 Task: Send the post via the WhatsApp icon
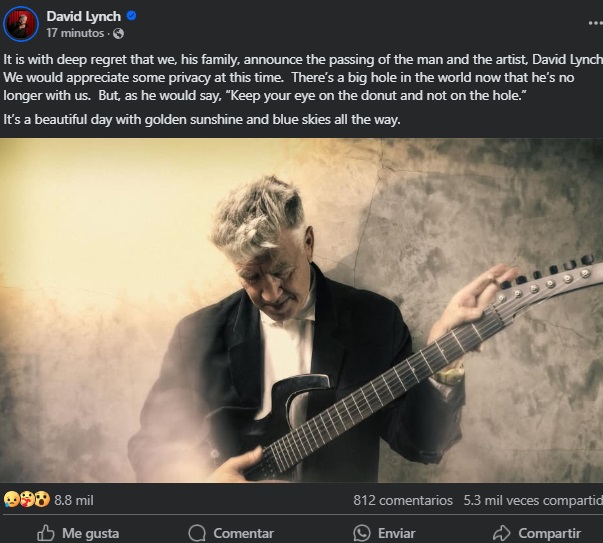point(361,533)
